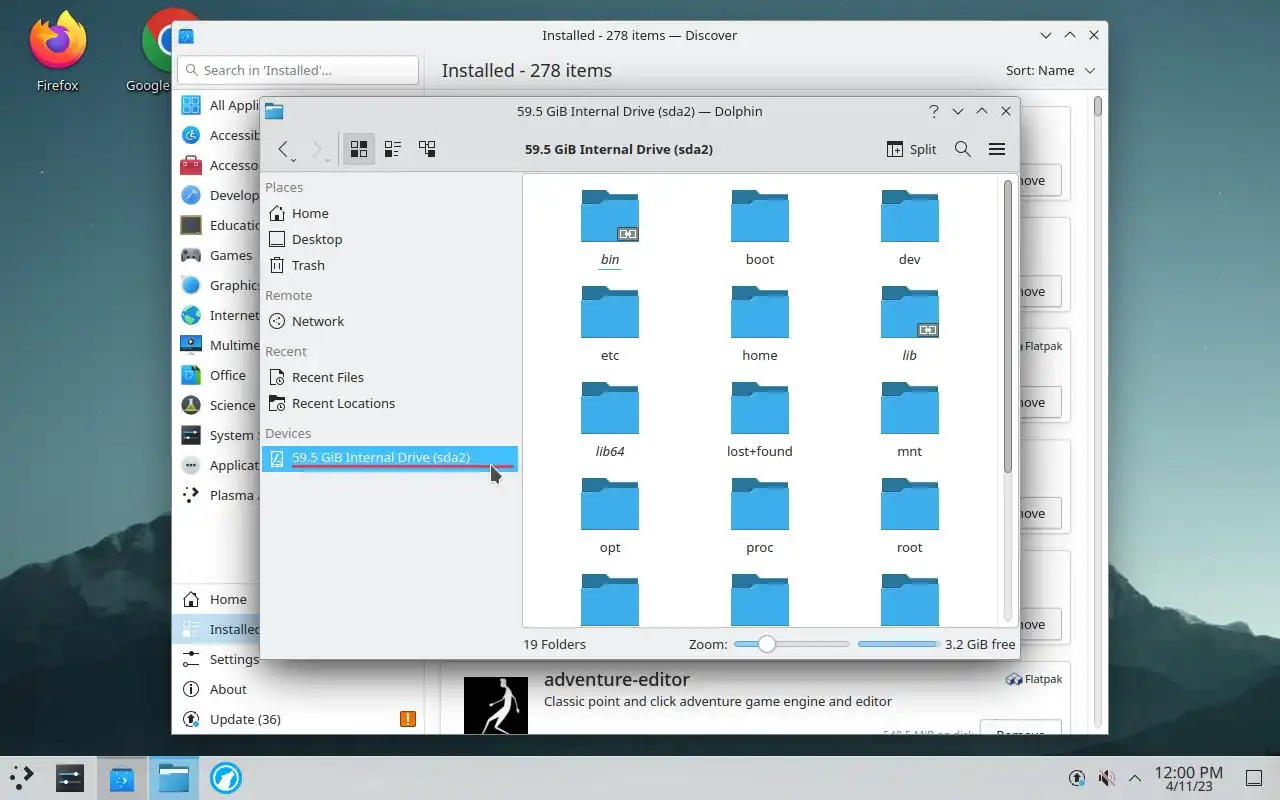Screen dimensions: 1280x800
Task: Click the Dolphin location breadcrumb title
Action: (x=619, y=149)
